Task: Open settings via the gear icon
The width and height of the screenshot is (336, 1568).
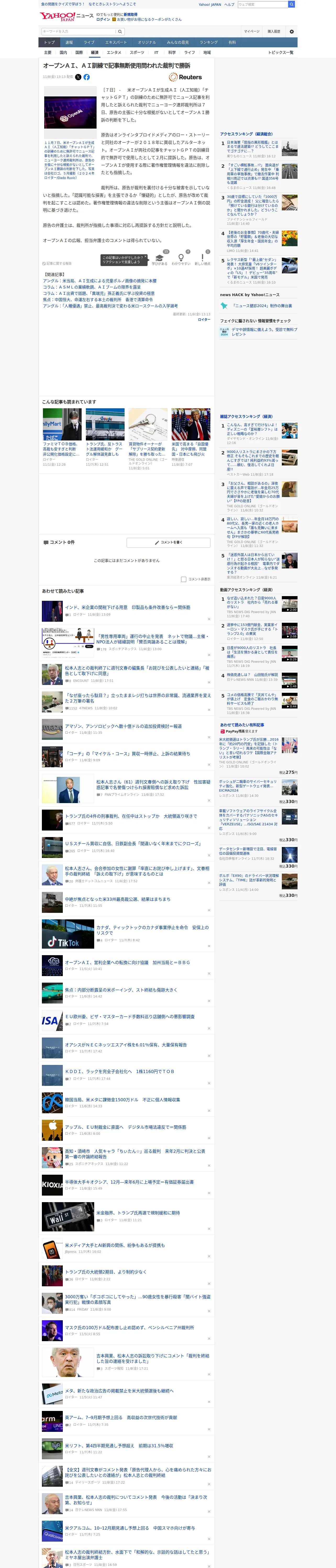Action: click(291, 31)
